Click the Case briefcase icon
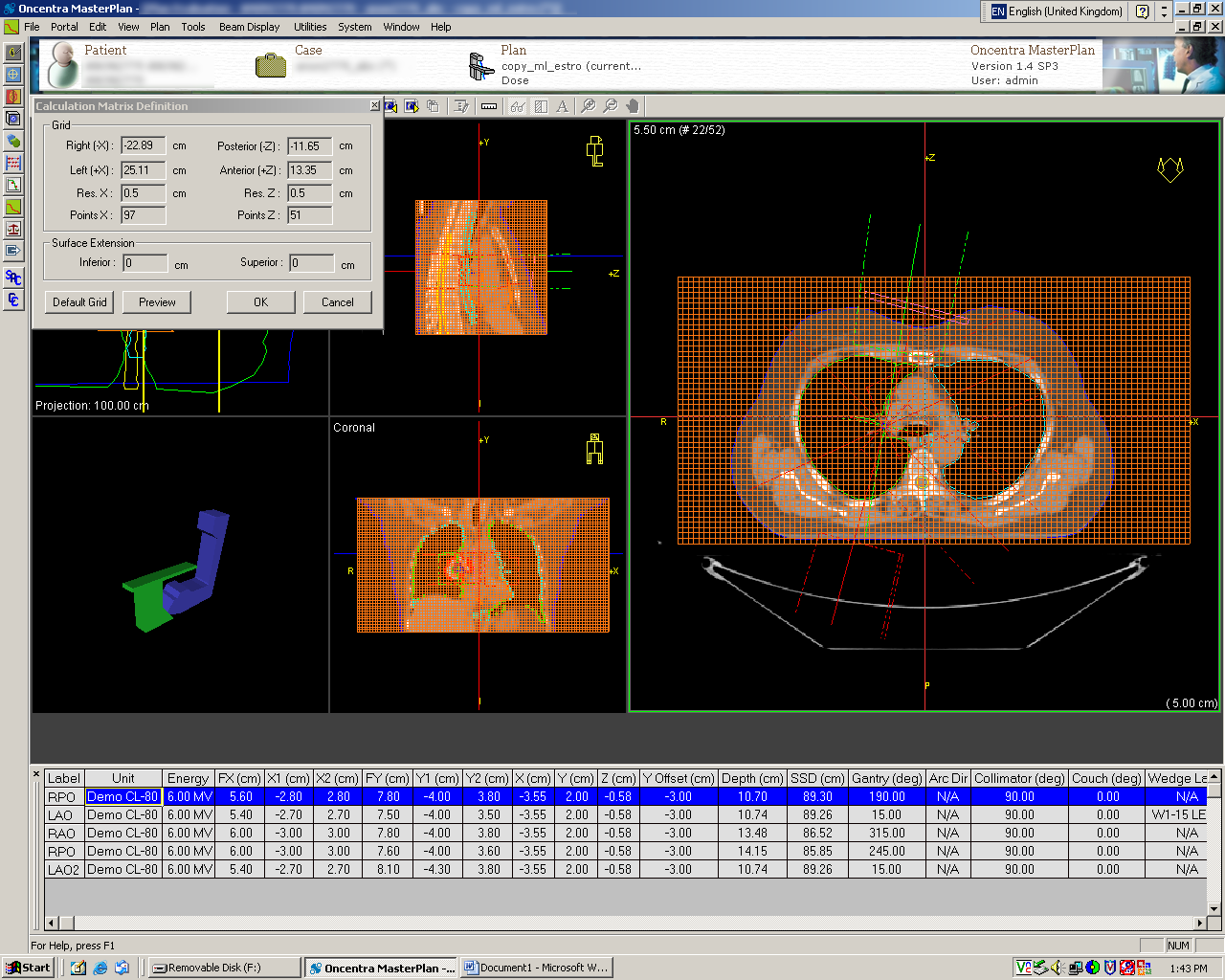The width and height of the screenshot is (1225, 980). [x=271, y=65]
